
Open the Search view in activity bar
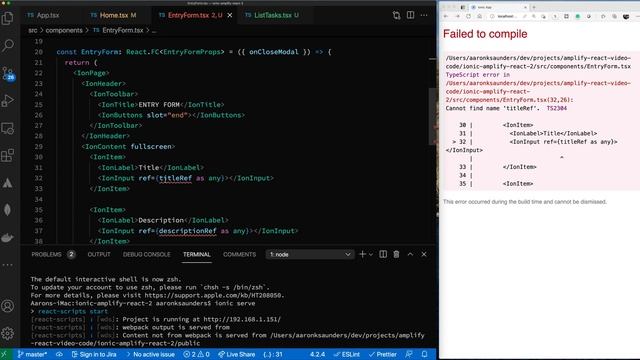(x=8, y=45)
